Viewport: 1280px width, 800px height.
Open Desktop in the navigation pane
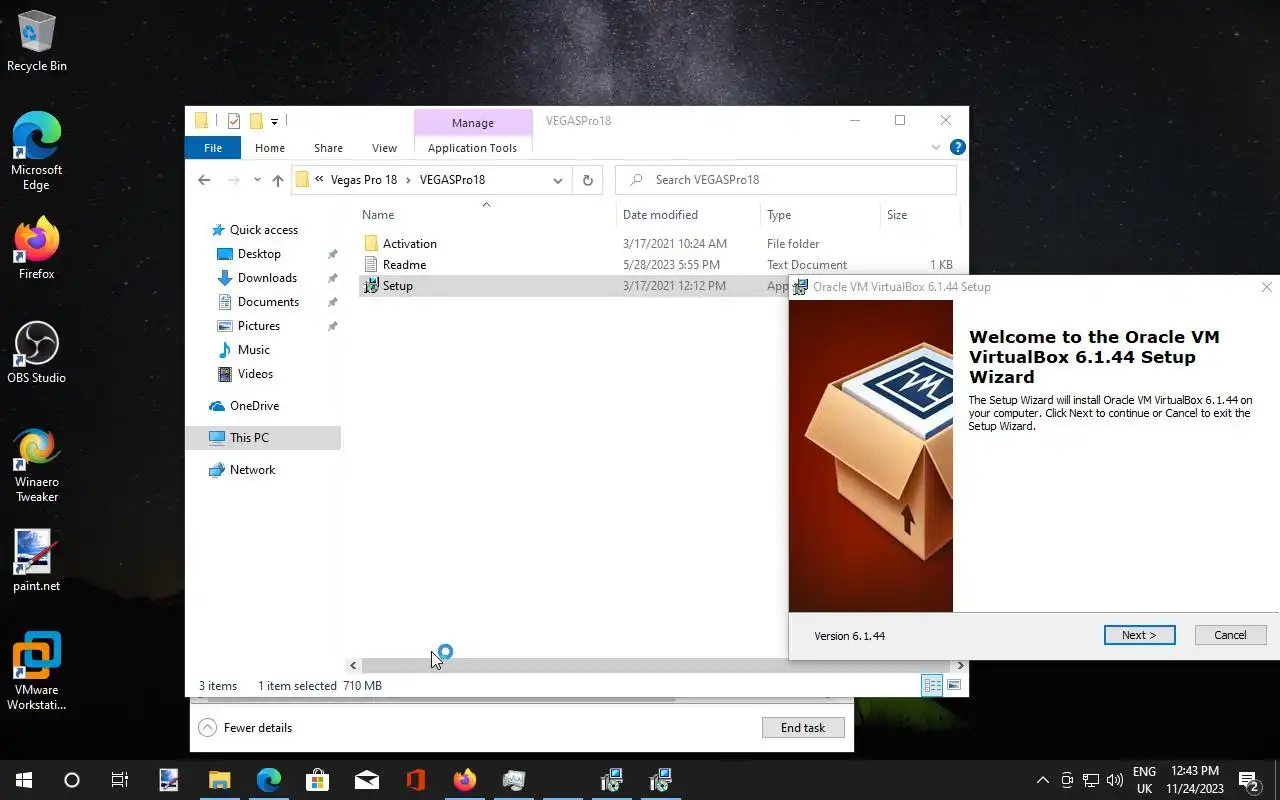click(x=259, y=254)
